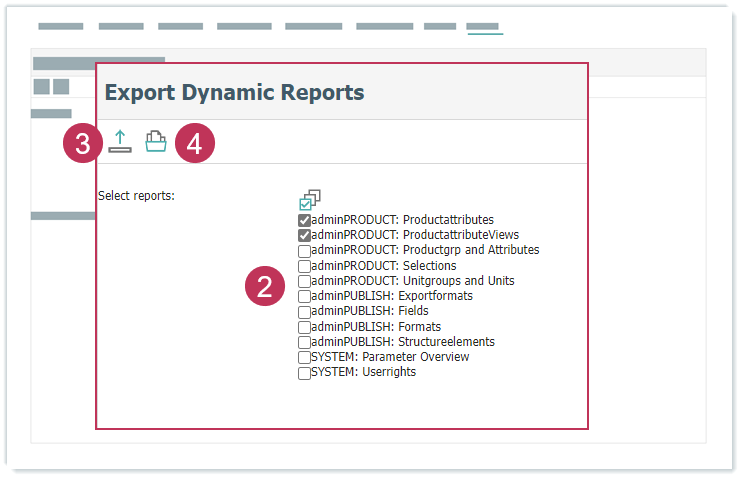The image size is (742, 479).
Task: Click the select-all reports icon above list
Action: [310, 200]
